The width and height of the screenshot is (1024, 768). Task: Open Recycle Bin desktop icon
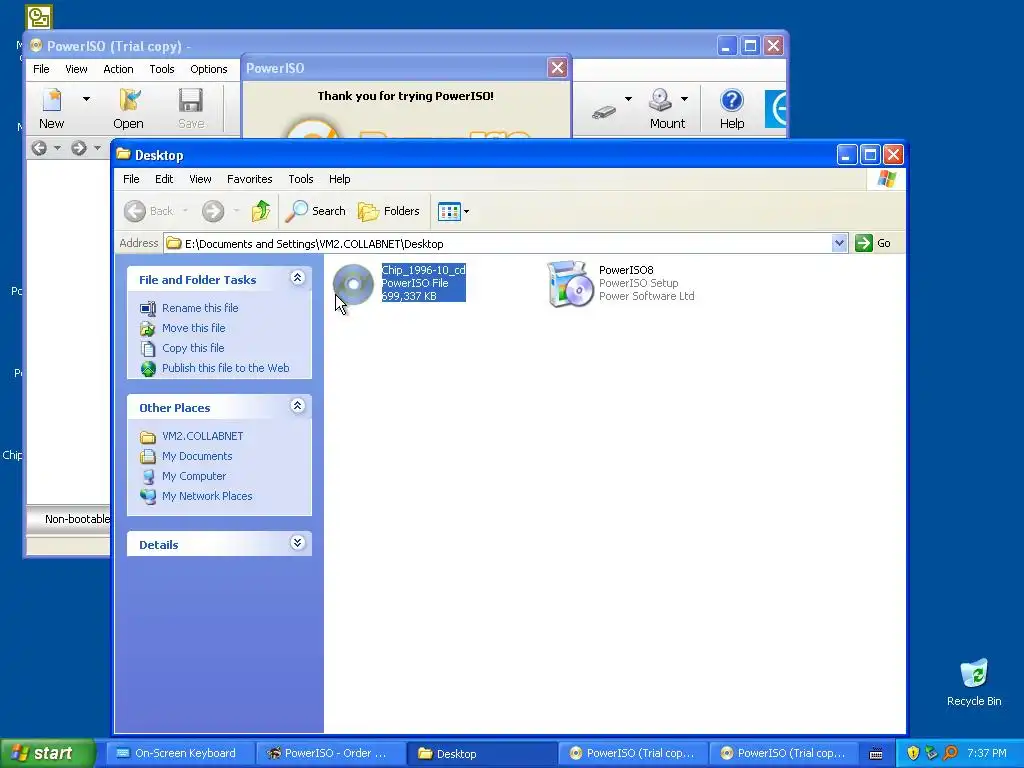coord(974,683)
